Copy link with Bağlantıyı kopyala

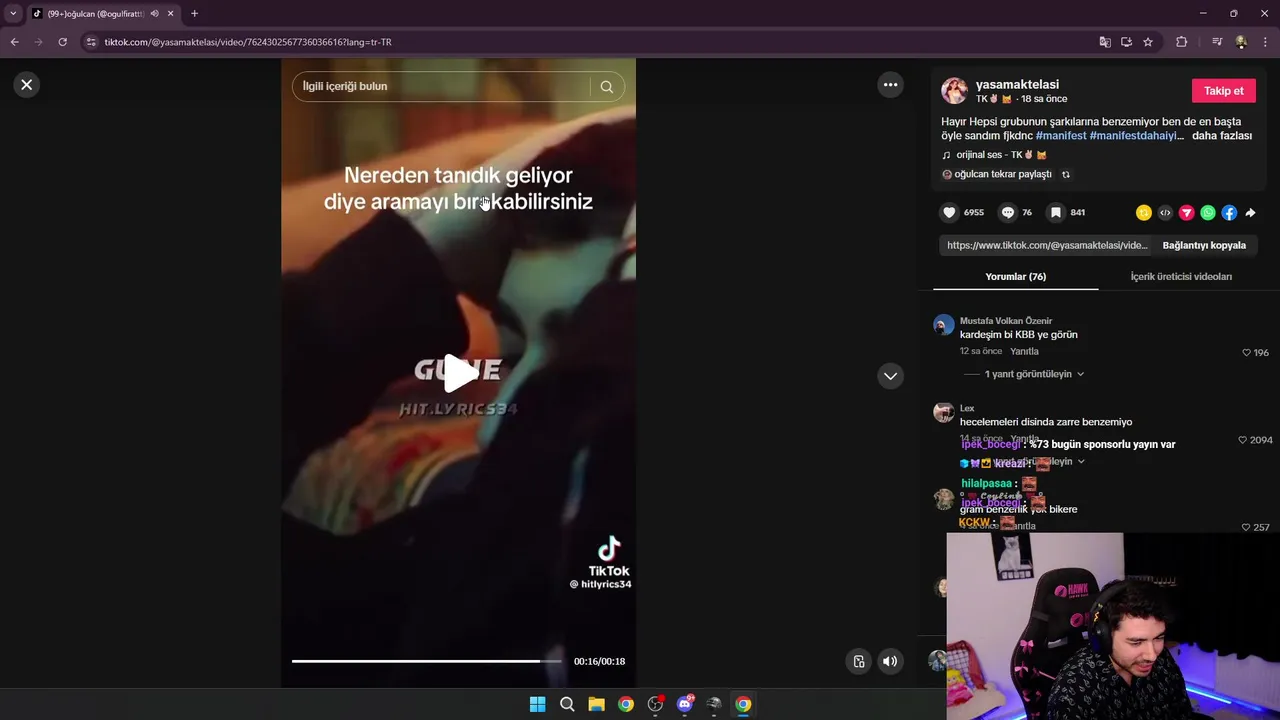[1204, 245]
